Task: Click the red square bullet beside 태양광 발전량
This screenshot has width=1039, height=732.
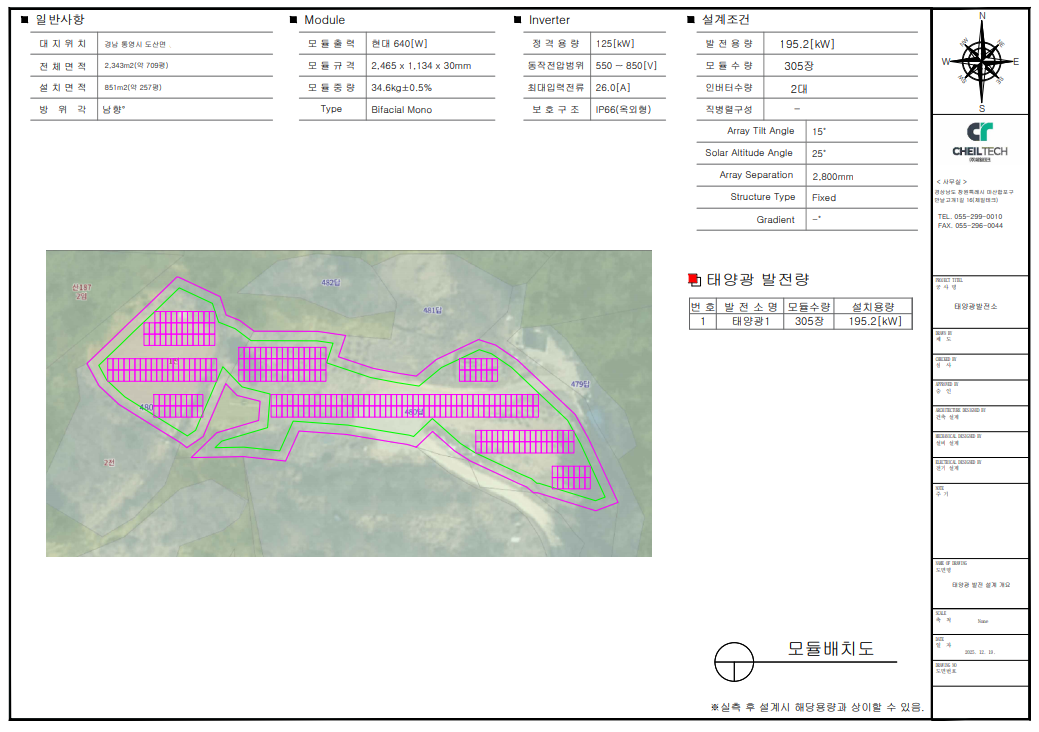Action: pyautogui.click(x=695, y=280)
